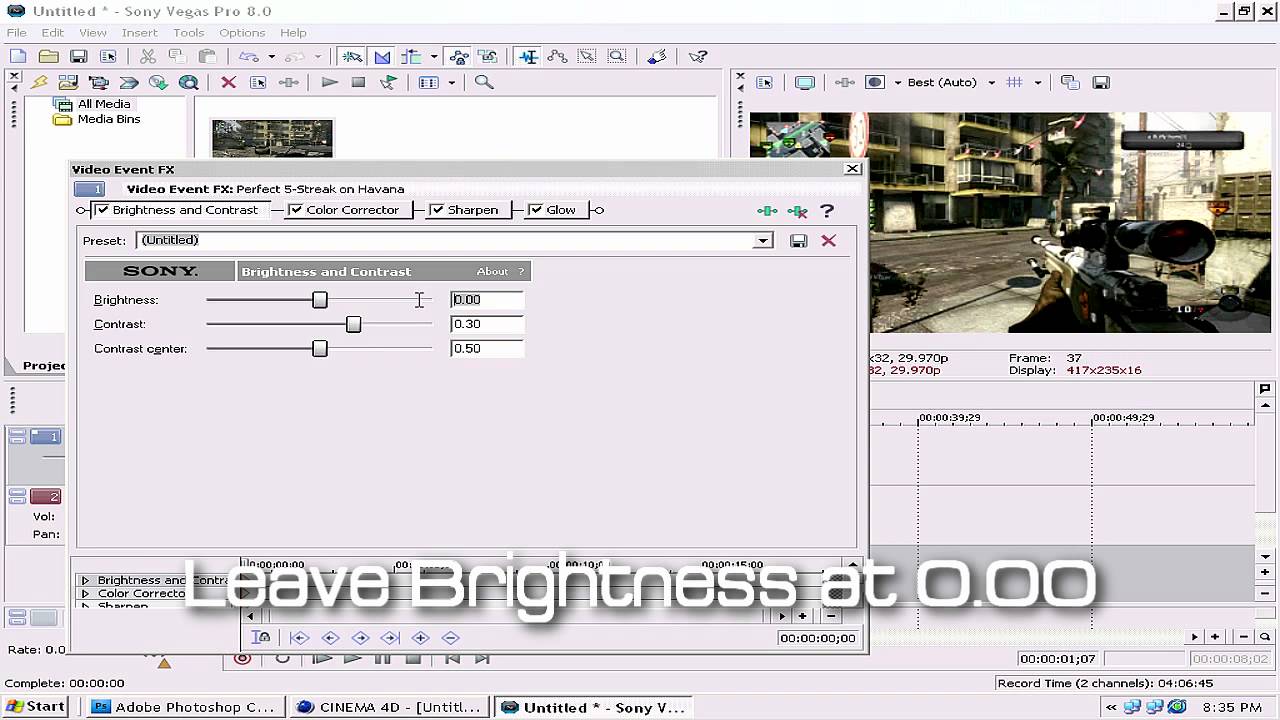Viewport: 1280px width, 720px height.
Task: Click the Contrast slider handle
Action: [x=353, y=324]
